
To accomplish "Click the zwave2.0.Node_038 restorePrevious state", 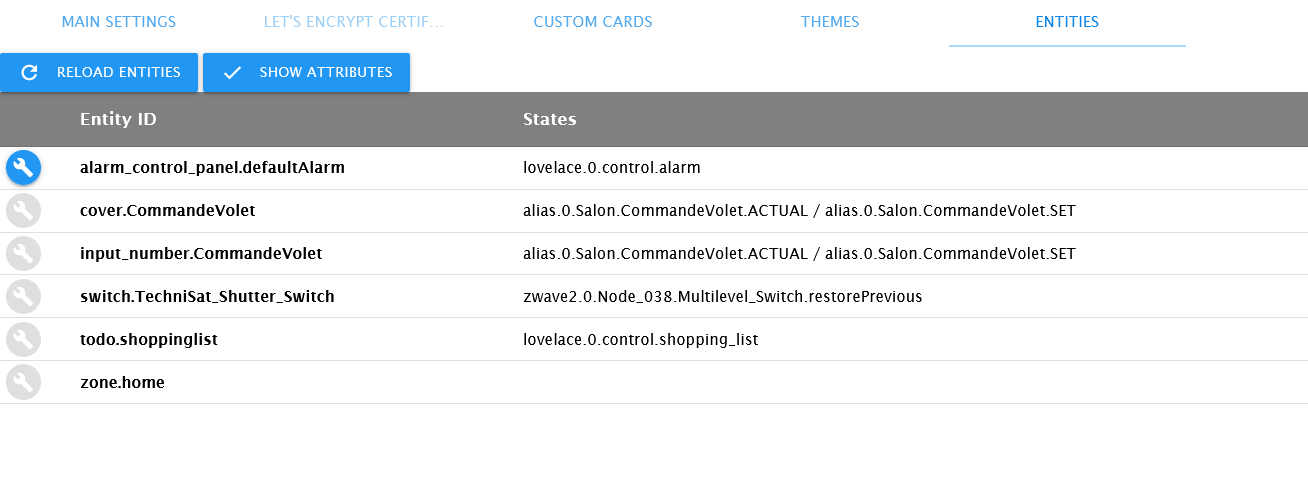I will (x=722, y=297).
